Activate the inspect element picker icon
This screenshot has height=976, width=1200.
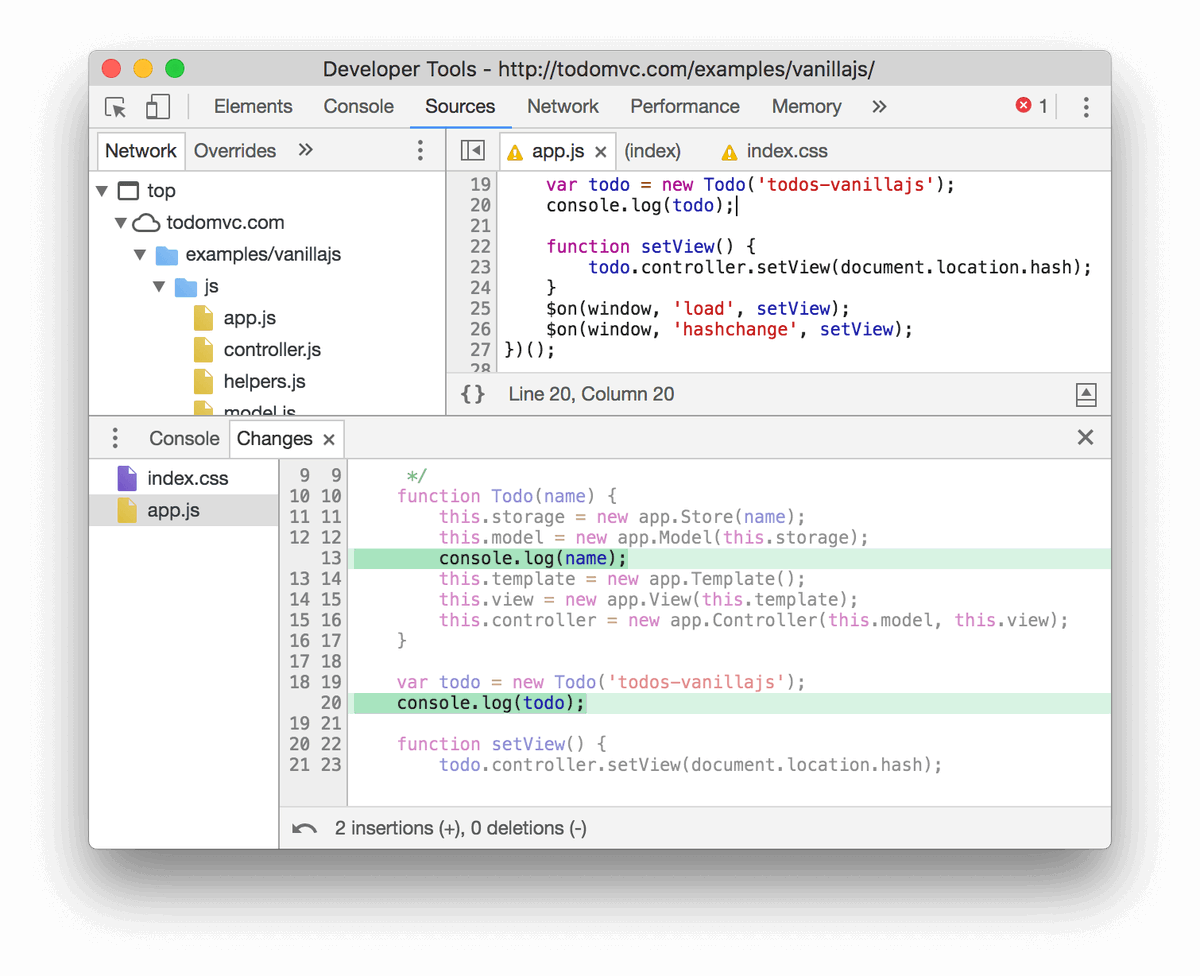coord(116,107)
